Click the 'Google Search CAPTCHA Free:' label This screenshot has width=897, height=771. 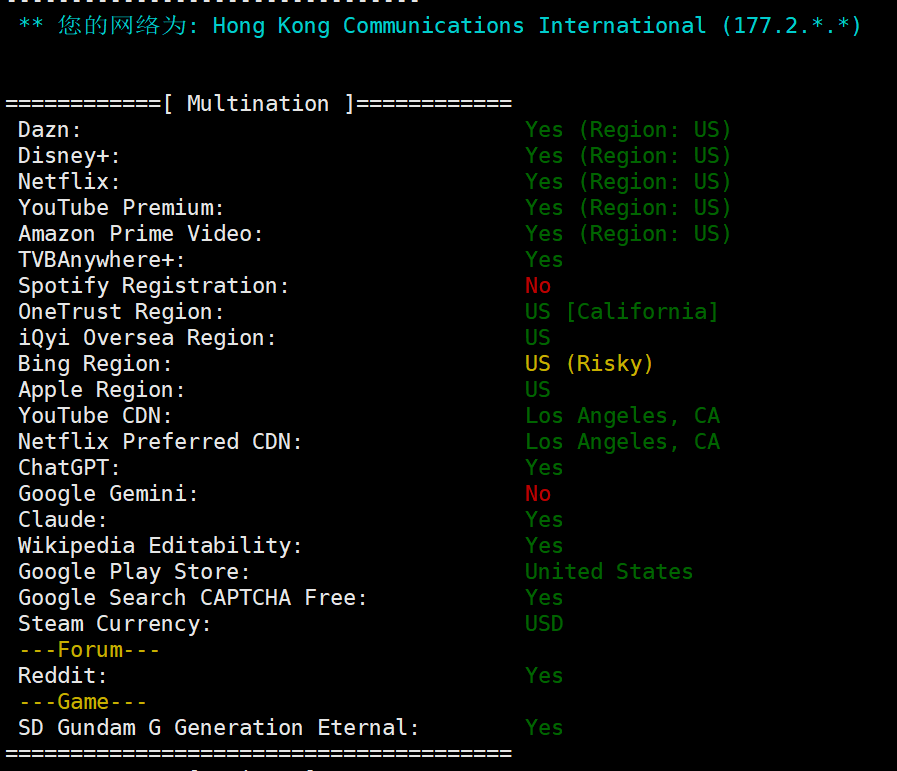(192, 598)
